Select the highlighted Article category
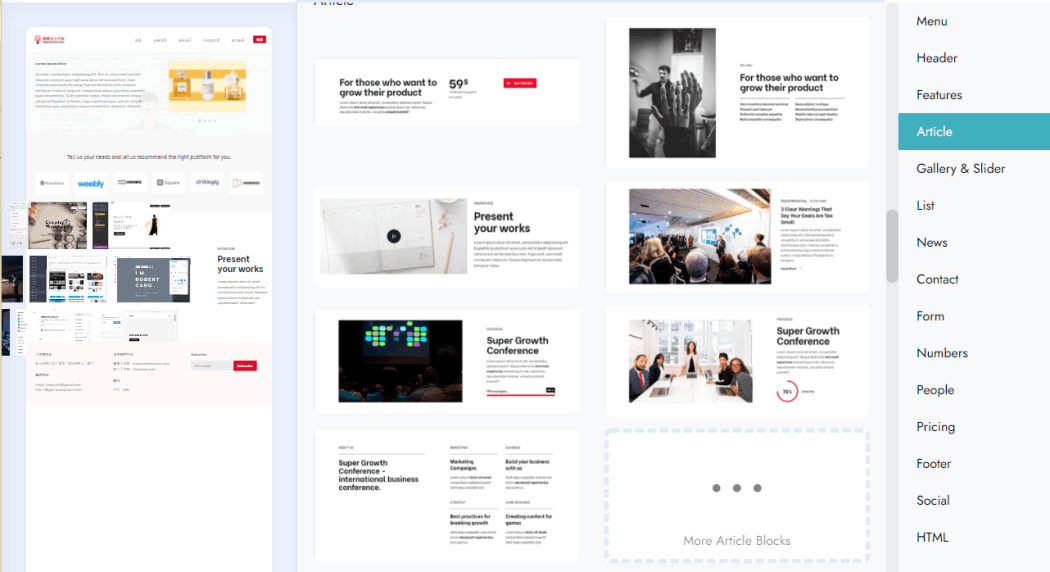 pyautogui.click(x=974, y=131)
